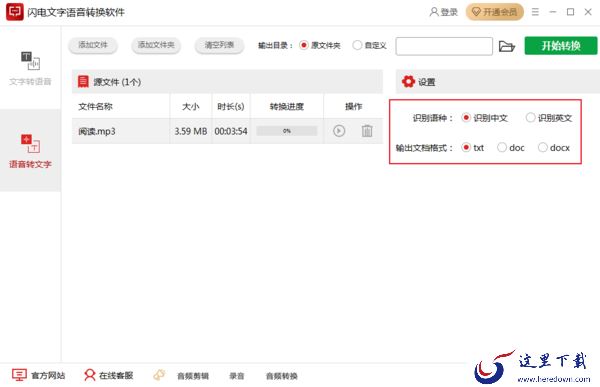Set output format to doc

point(510,148)
